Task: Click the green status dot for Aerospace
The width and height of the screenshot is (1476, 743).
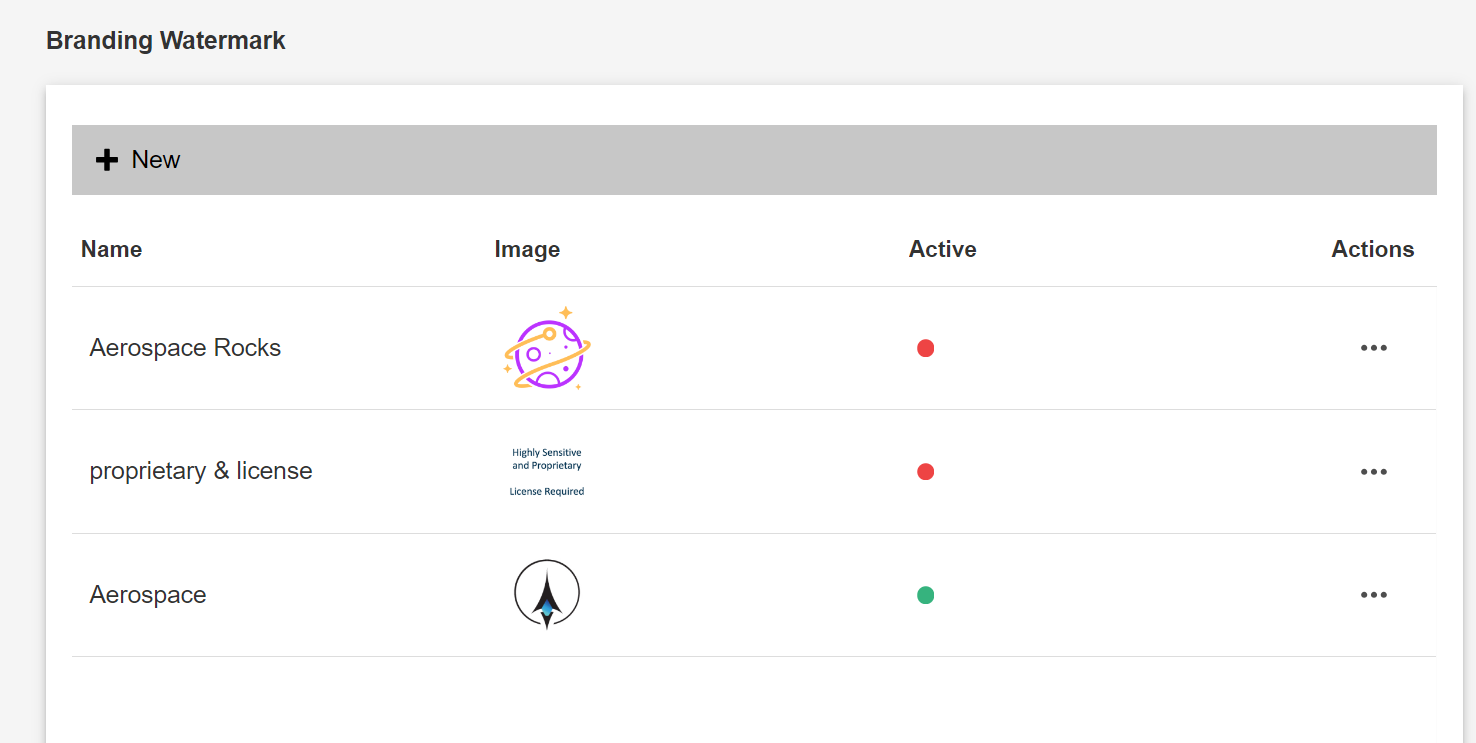Action: click(x=925, y=594)
